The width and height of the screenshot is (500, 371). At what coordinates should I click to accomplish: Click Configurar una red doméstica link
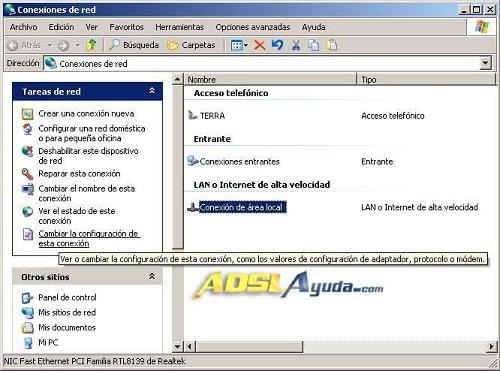click(92, 133)
